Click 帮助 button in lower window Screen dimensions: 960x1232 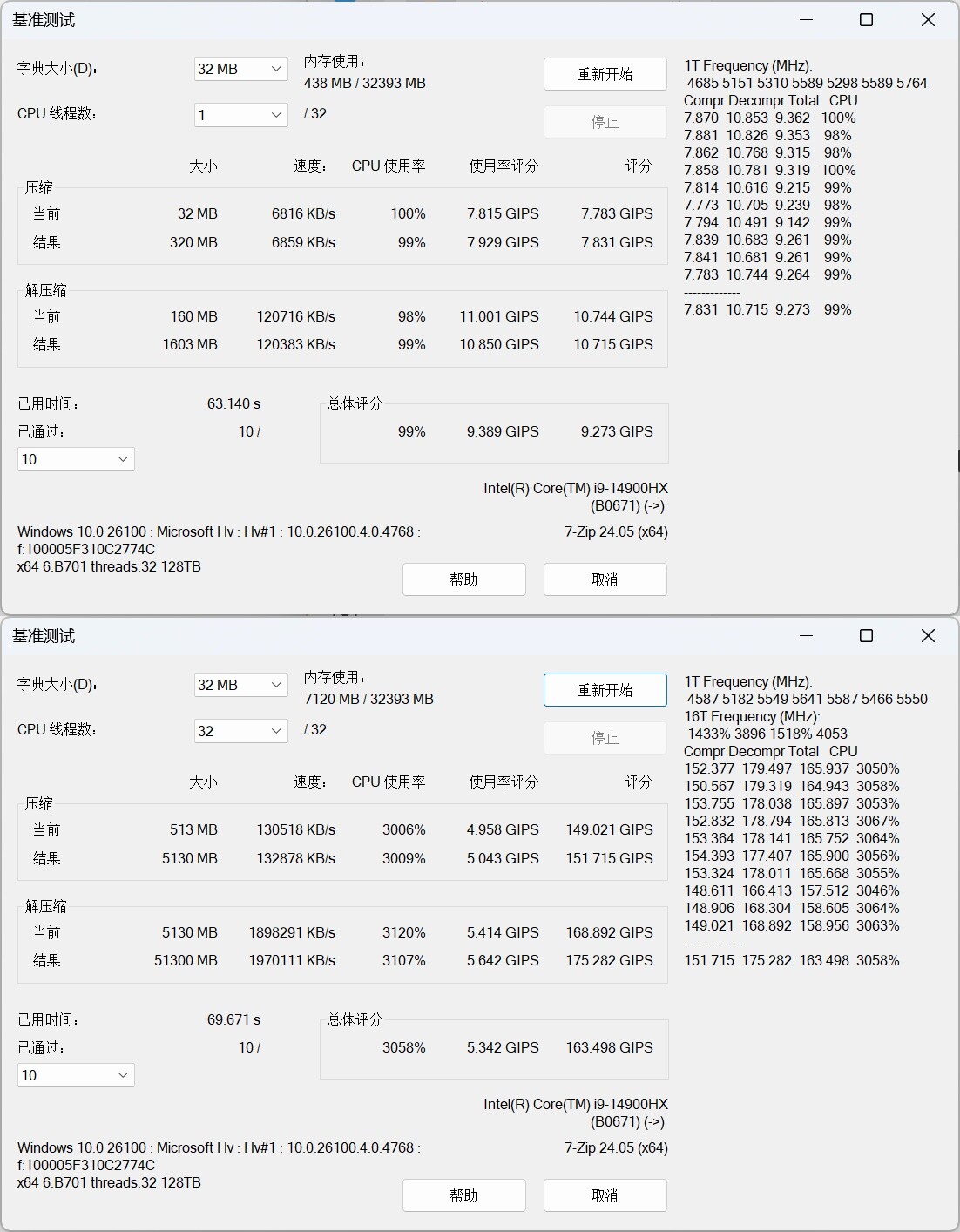click(x=464, y=1195)
